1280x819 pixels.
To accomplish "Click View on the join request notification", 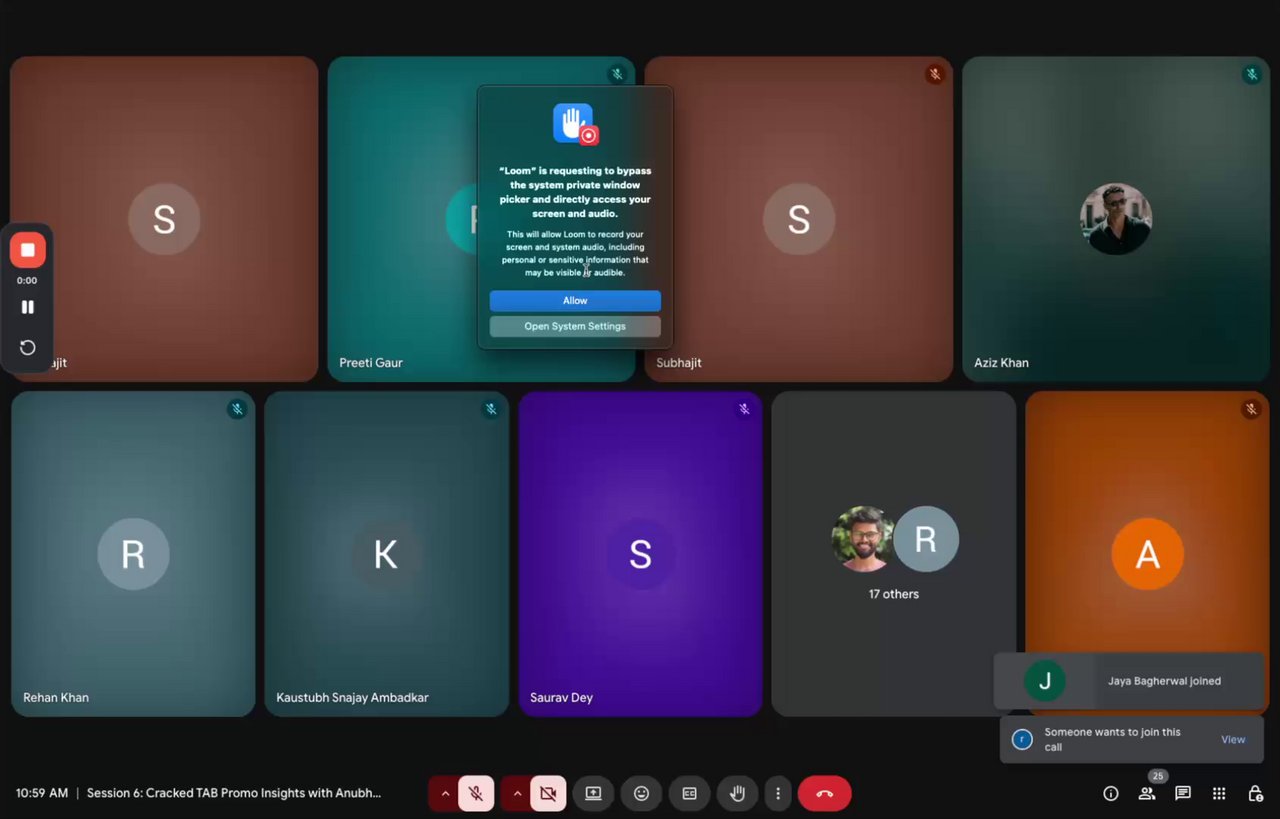I will (1233, 740).
